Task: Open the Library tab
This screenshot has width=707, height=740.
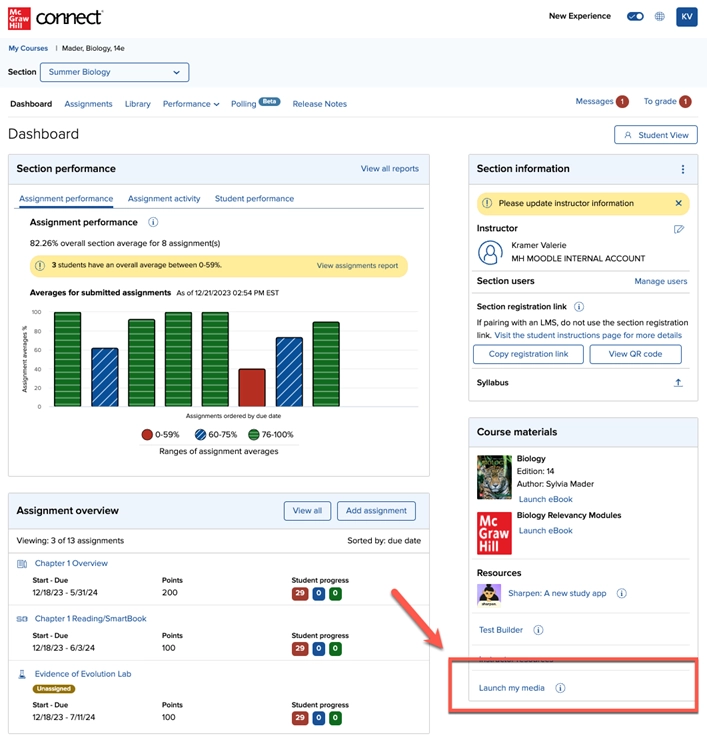Action: pos(138,104)
